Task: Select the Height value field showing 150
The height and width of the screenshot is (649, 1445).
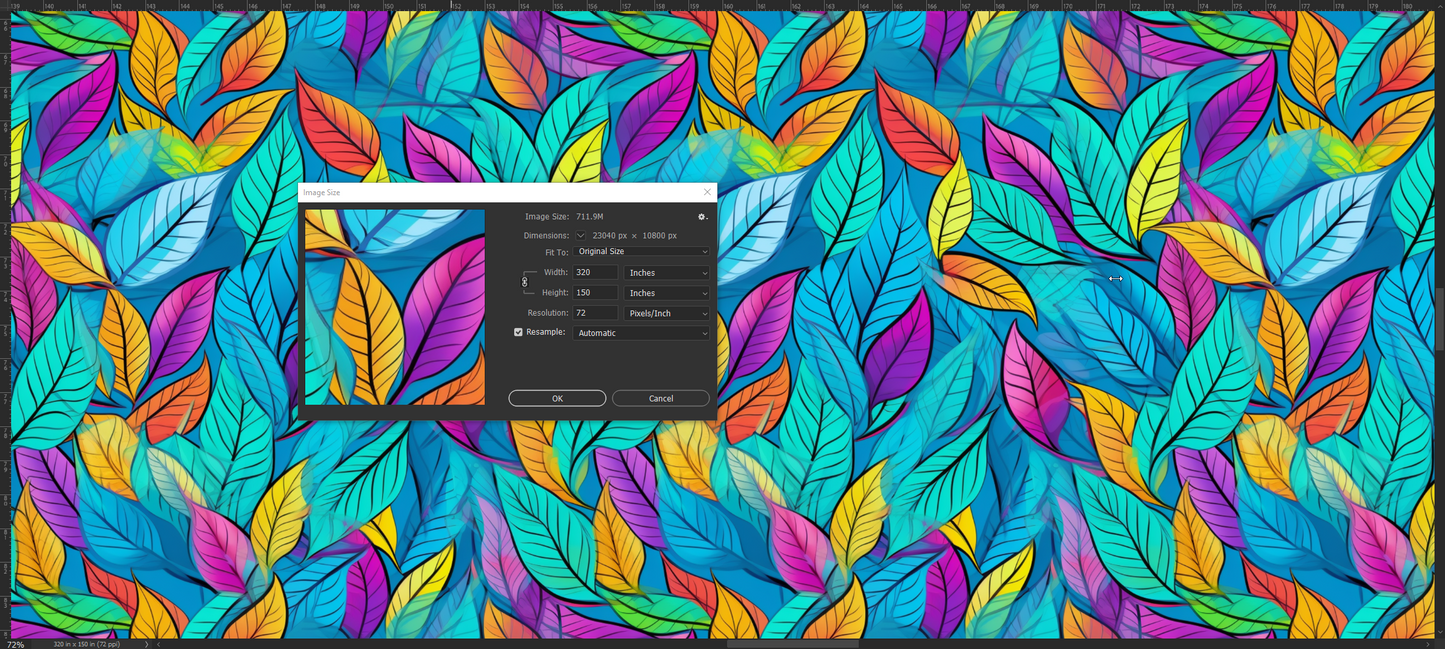Action: (594, 292)
